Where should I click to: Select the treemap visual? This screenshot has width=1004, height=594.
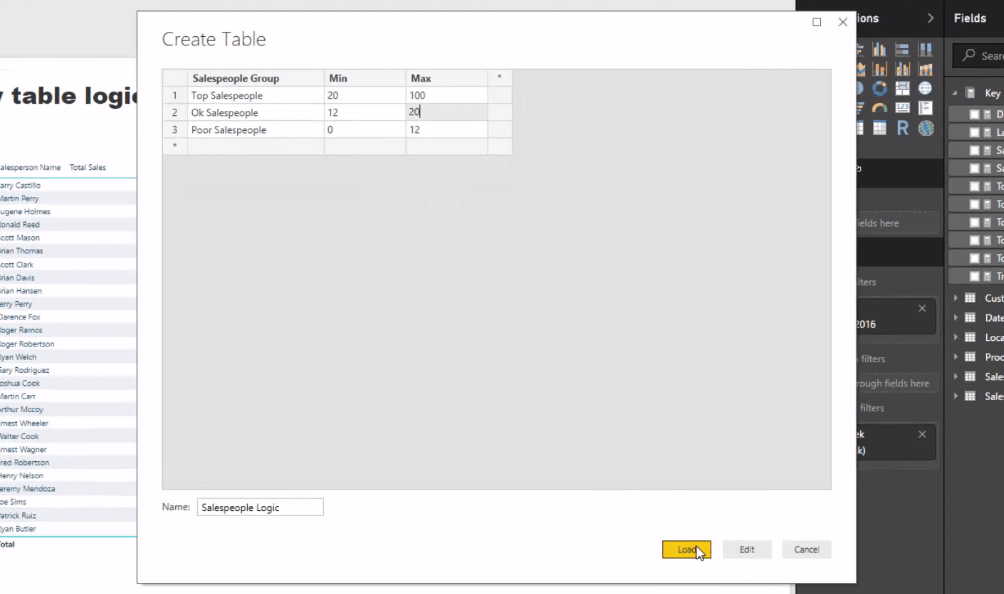pyautogui.click(x=902, y=88)
